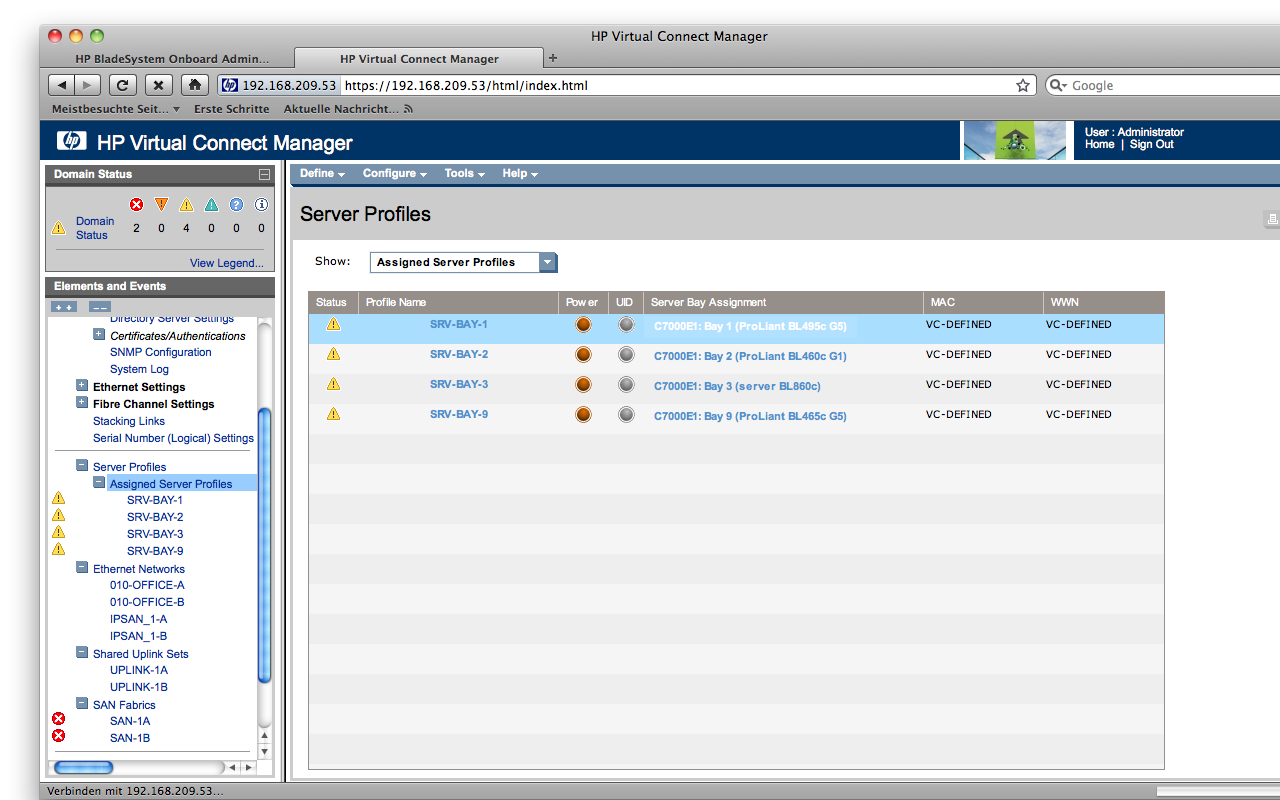The image size is (1280, 800).
Task: Click the power indicator for SRV-BAY-9
Action: (583, 415)
